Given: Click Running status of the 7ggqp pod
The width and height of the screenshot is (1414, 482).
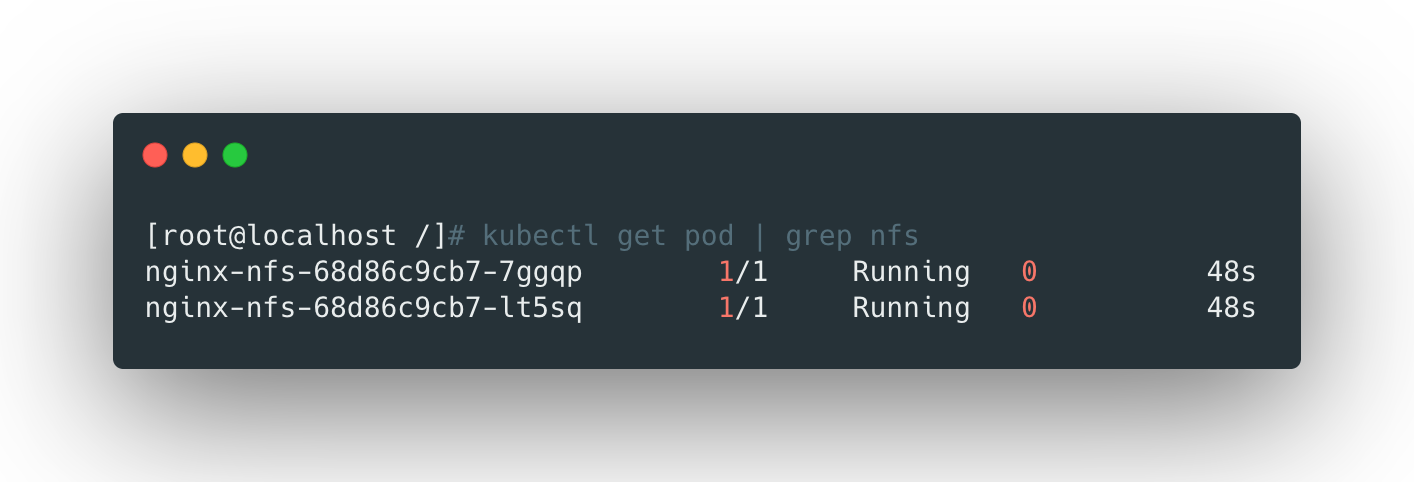Looking at the screenshot, I should click(910, 272).
